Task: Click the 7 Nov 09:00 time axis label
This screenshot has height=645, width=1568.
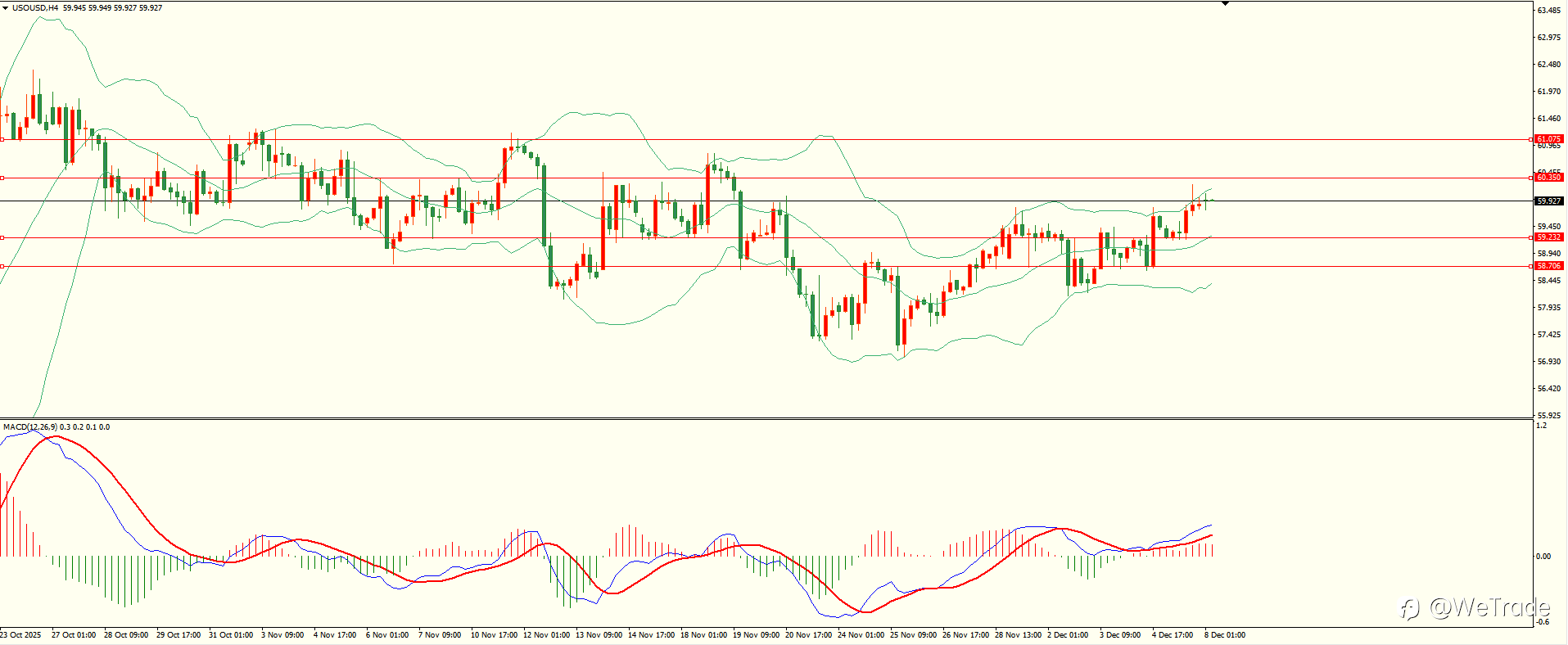Action: (440, 635)
